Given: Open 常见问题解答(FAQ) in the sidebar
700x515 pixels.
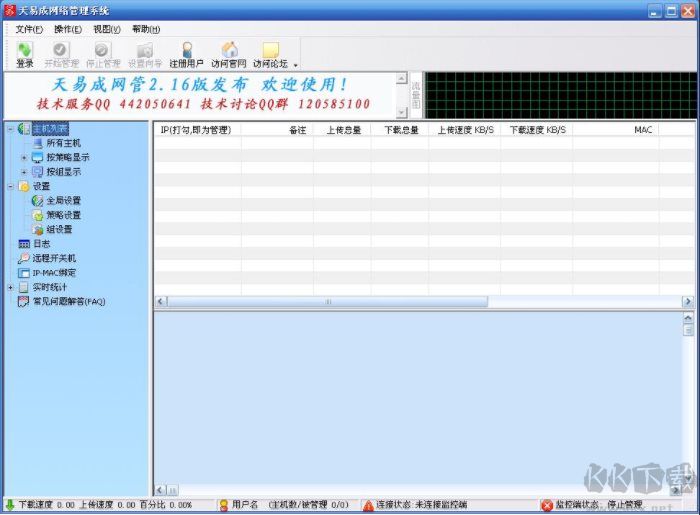Looking at the screenshot, I should pos(68,301).
